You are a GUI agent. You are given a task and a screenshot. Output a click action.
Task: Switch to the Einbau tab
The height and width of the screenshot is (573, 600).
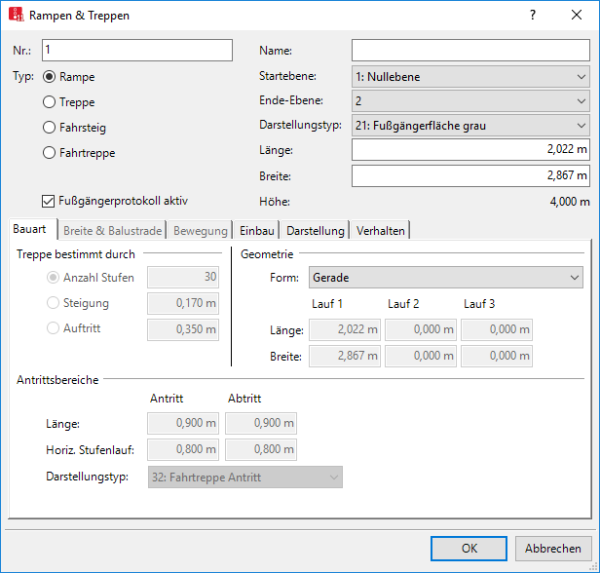pyautogui.click(x=255, y=231)
